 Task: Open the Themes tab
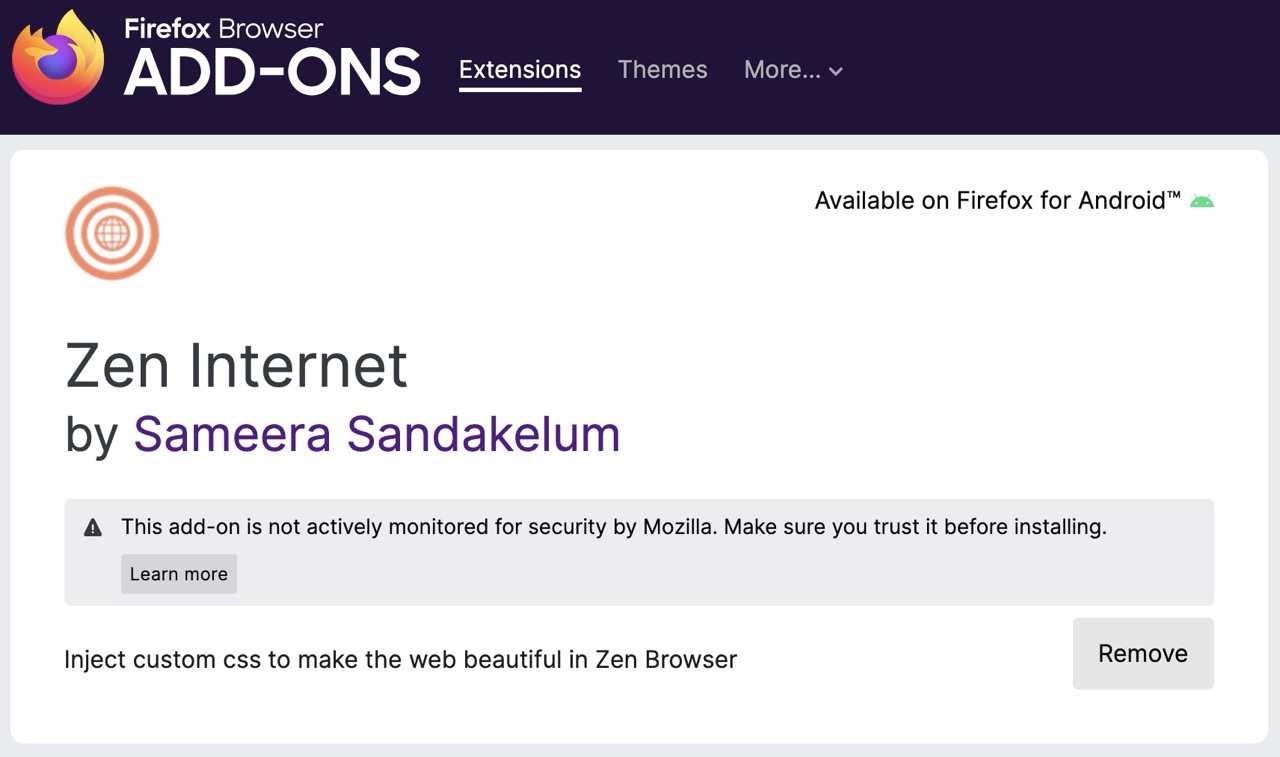[x=662, y=70]
